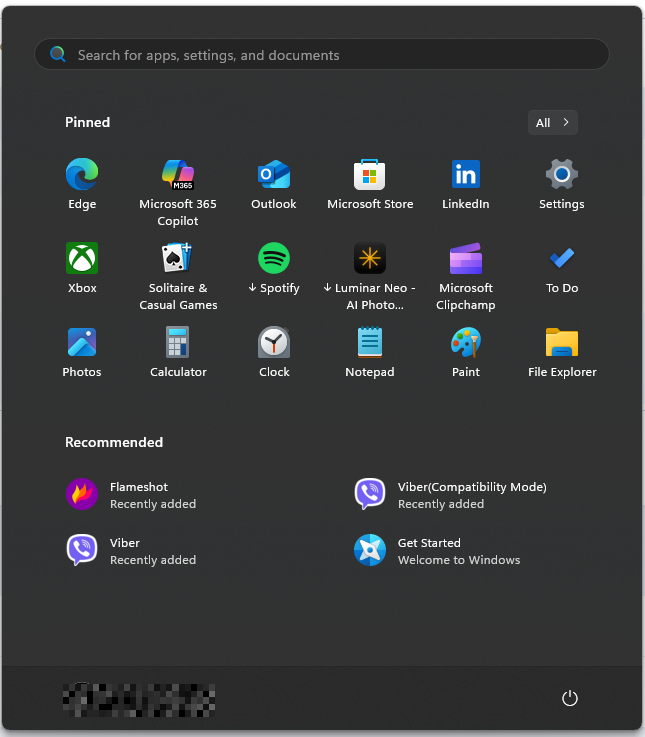The image size is (645, 737).
Task: Open File Explorer
Action: point(562,353)
